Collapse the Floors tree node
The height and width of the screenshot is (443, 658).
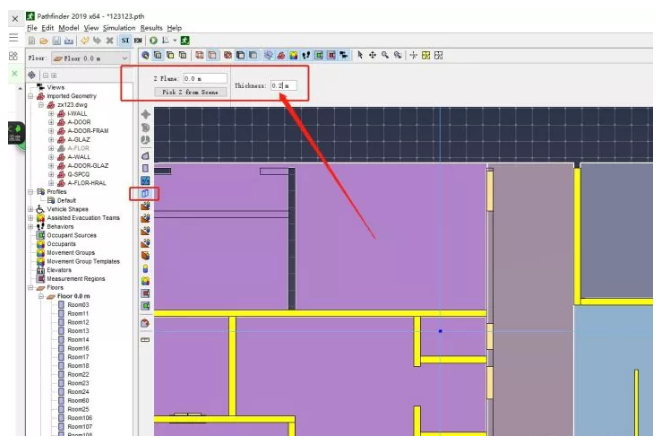[31, 287]
